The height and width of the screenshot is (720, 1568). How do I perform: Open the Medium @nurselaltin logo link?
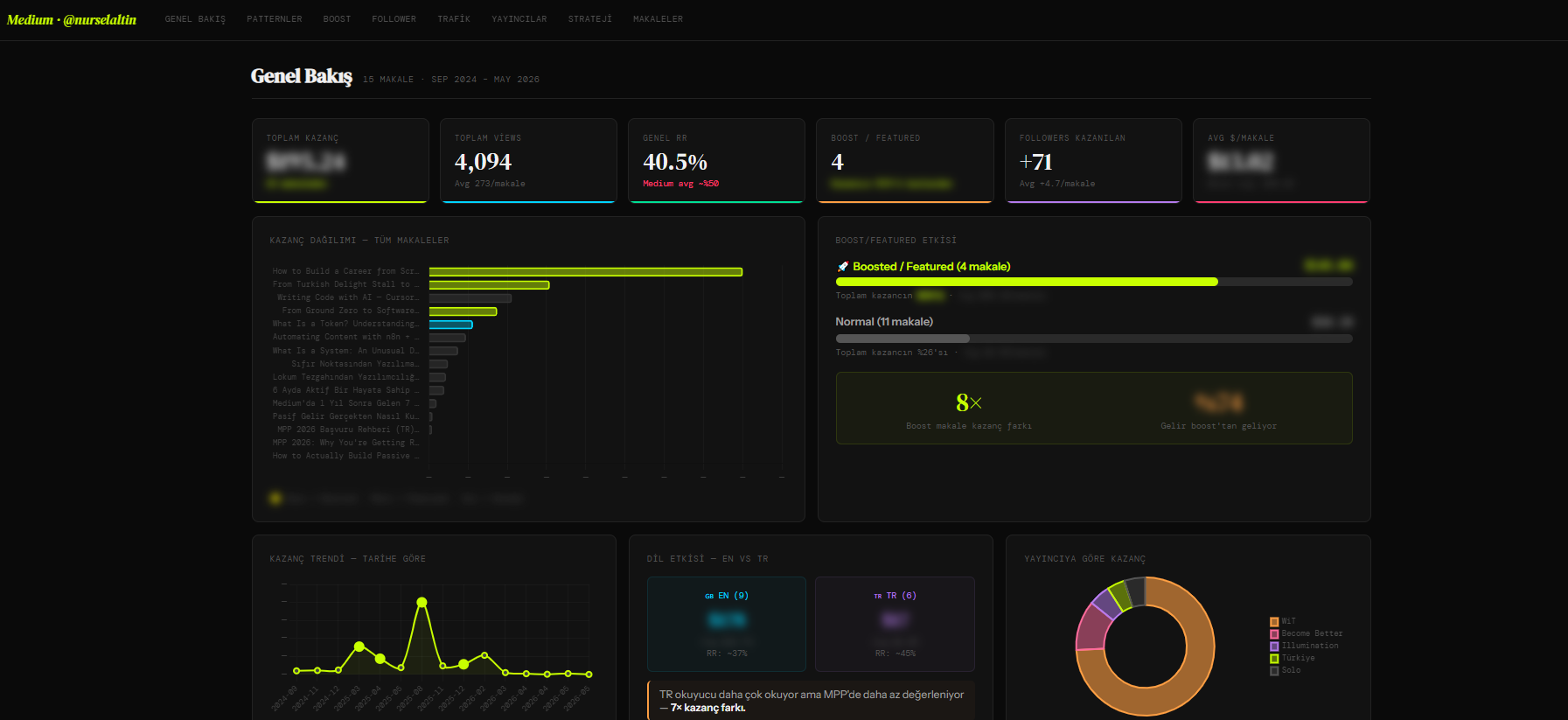pos(72,19)
